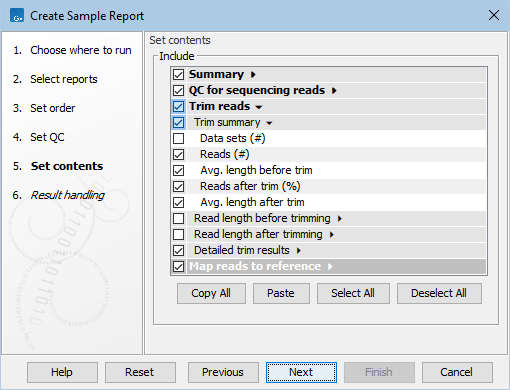Toggle the Trim summary checkbox

[x=178, y=122]
